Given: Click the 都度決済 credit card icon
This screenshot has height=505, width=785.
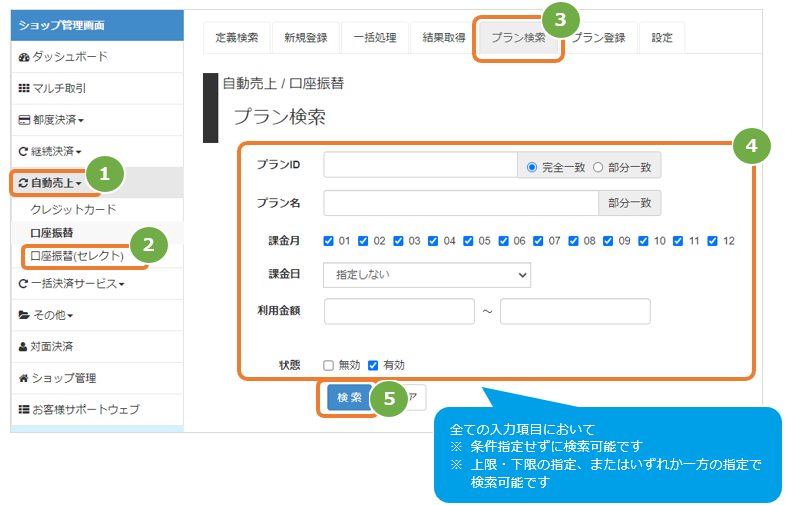Looking at the screenshot, I should tap(24, 120).
